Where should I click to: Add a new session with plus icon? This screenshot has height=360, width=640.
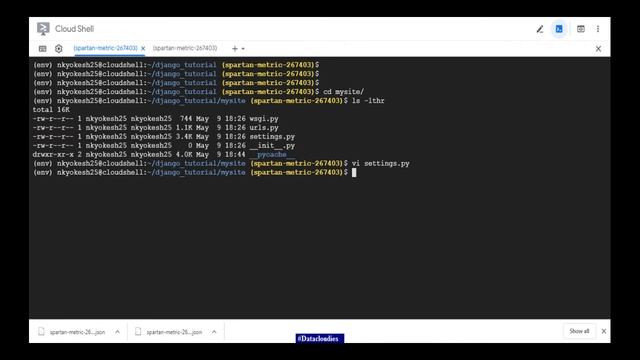[x=235, y=49]
